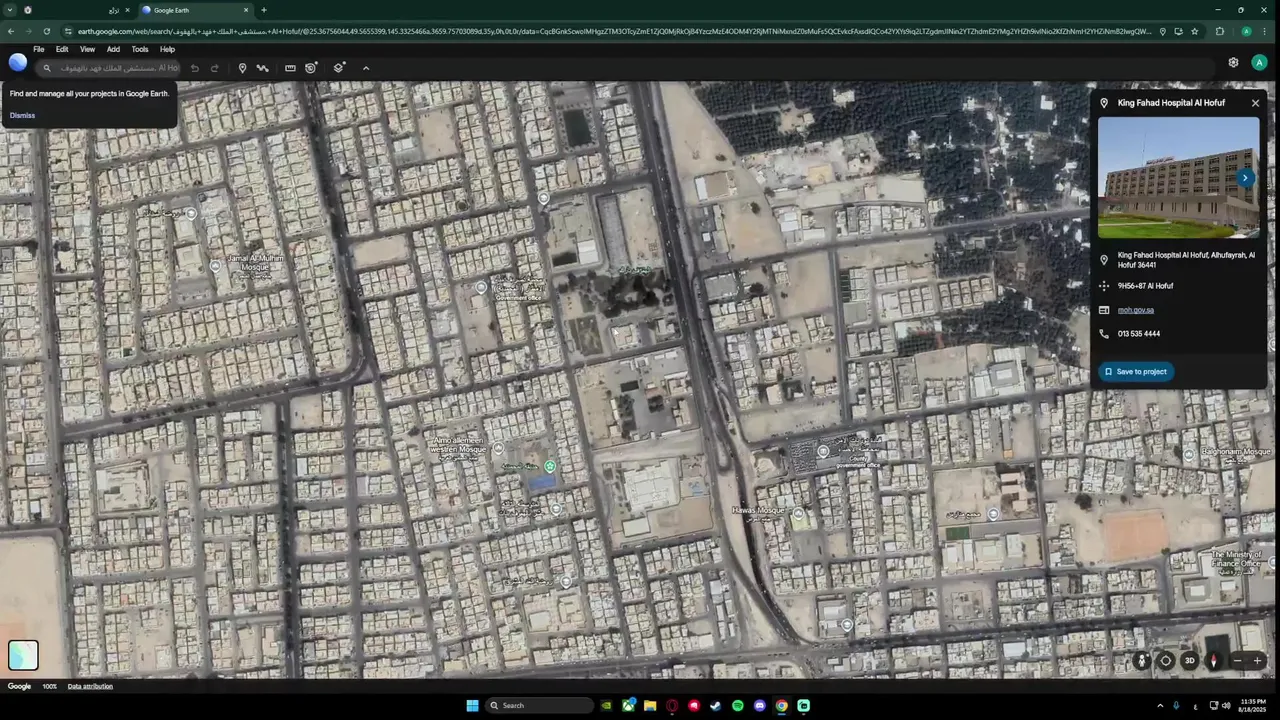The image size is (1280, 720).
Task: Open the Tools menu
Action: click(x=140, y=49)
